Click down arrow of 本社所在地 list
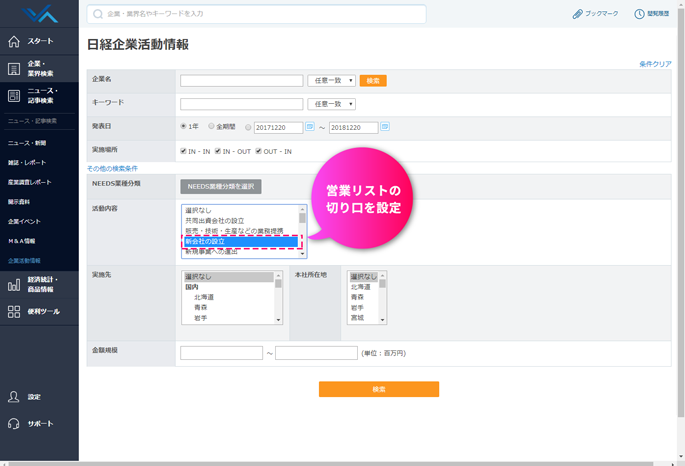This screenshot has height=466, width=685. [383, 320]
